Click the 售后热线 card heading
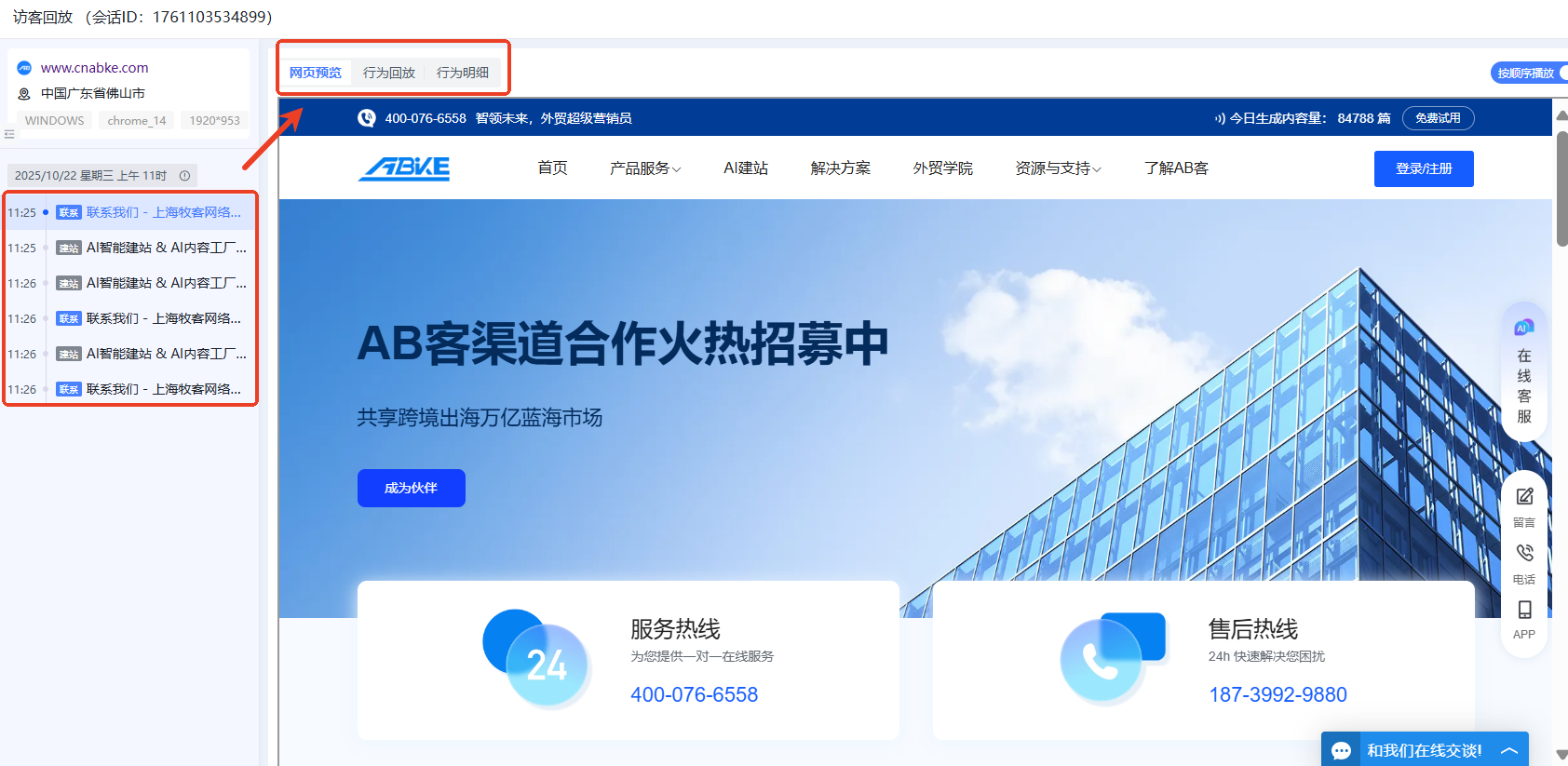This screenshot has height=766, width=1568. pyautogui.click(x=1253, y=629)
